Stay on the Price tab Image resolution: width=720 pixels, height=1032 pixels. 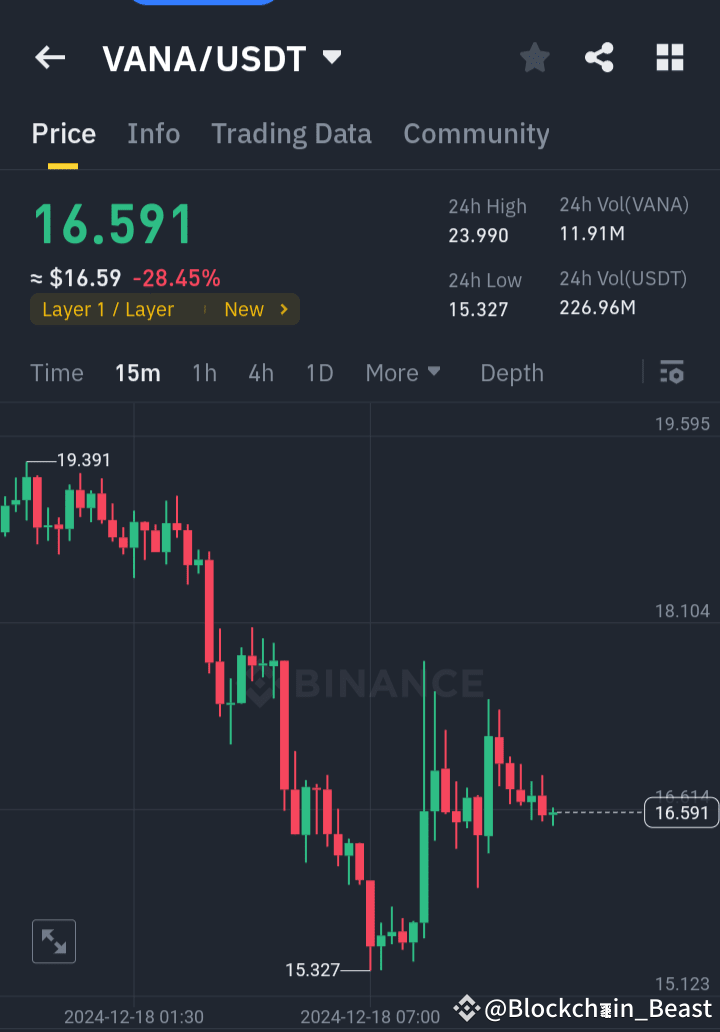tap(63, 133)
